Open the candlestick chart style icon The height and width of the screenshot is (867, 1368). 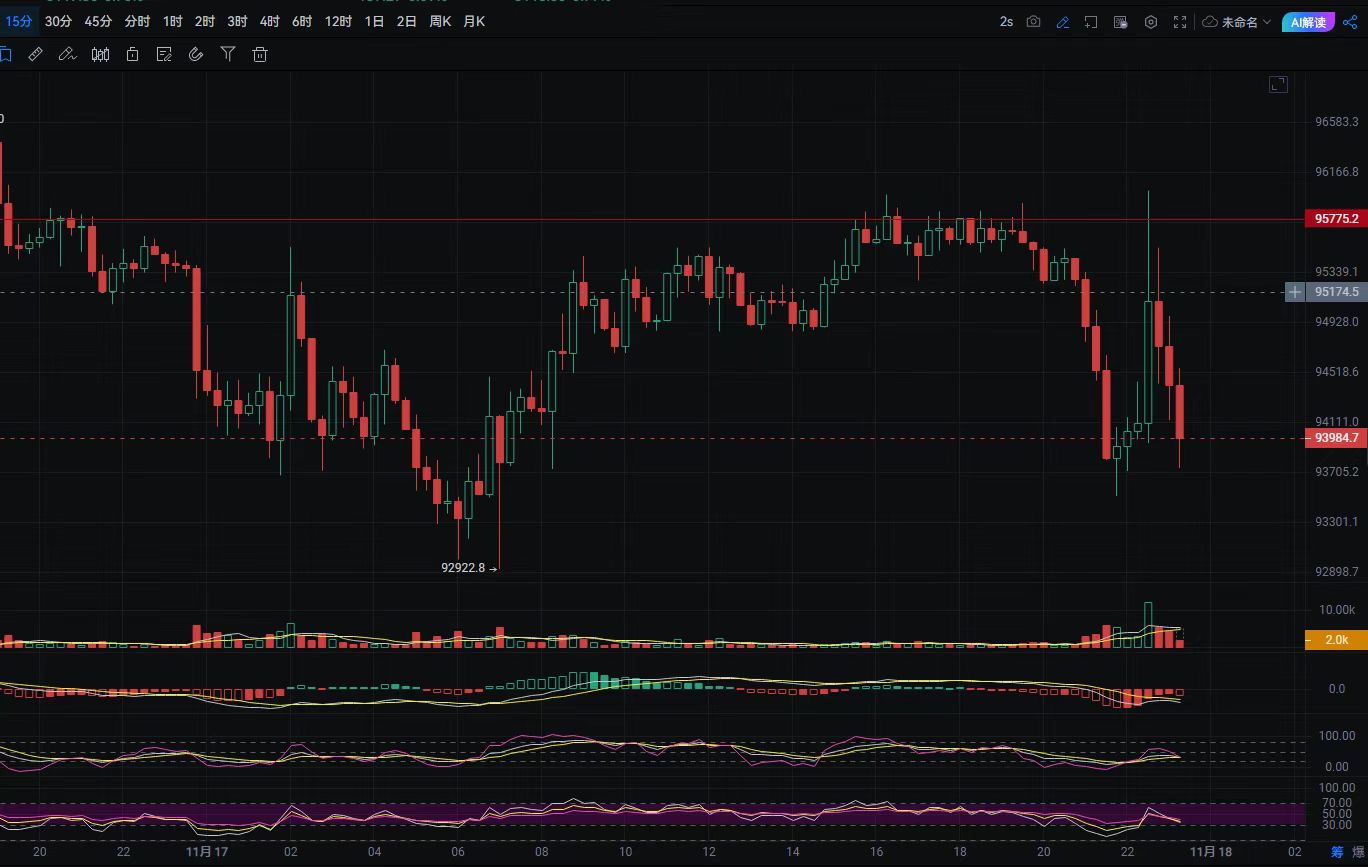100,55
